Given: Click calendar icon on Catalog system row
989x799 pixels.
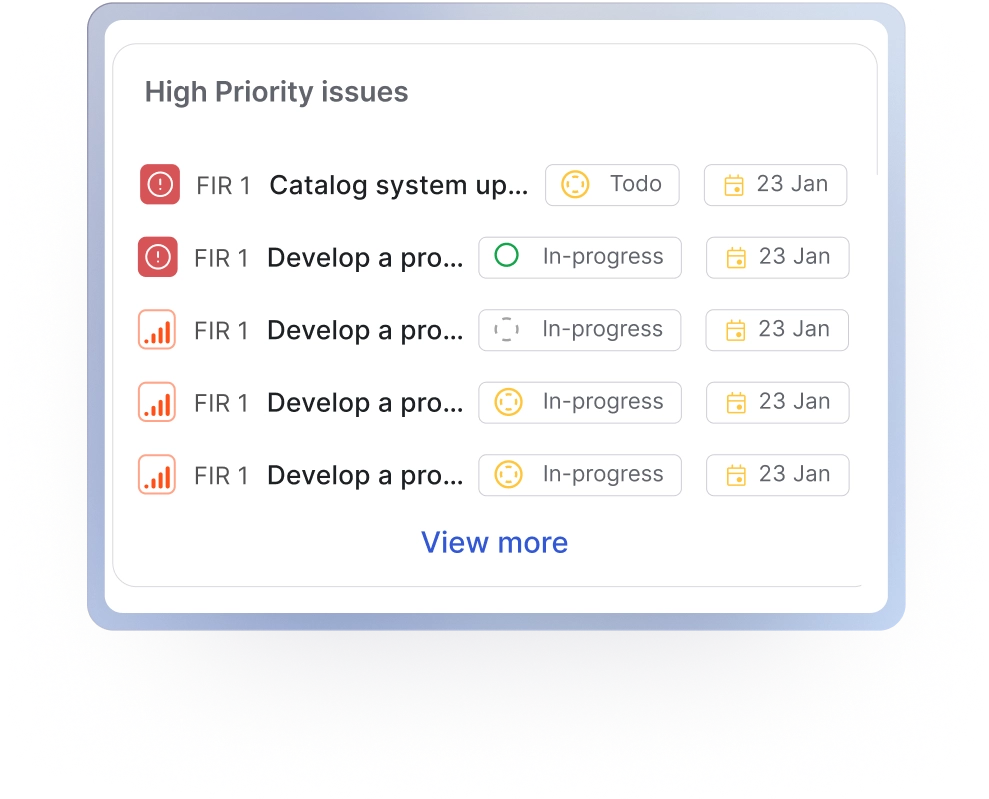Looking at the screenshot, I should (x=734, y=185).
